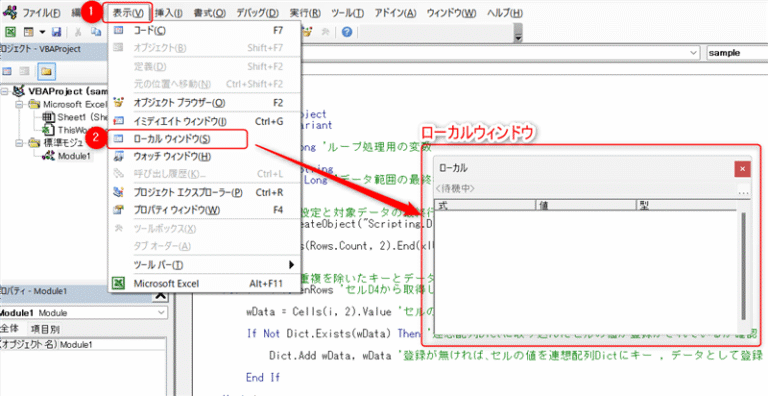Toggle folders button in project explorer

[47, 72]
